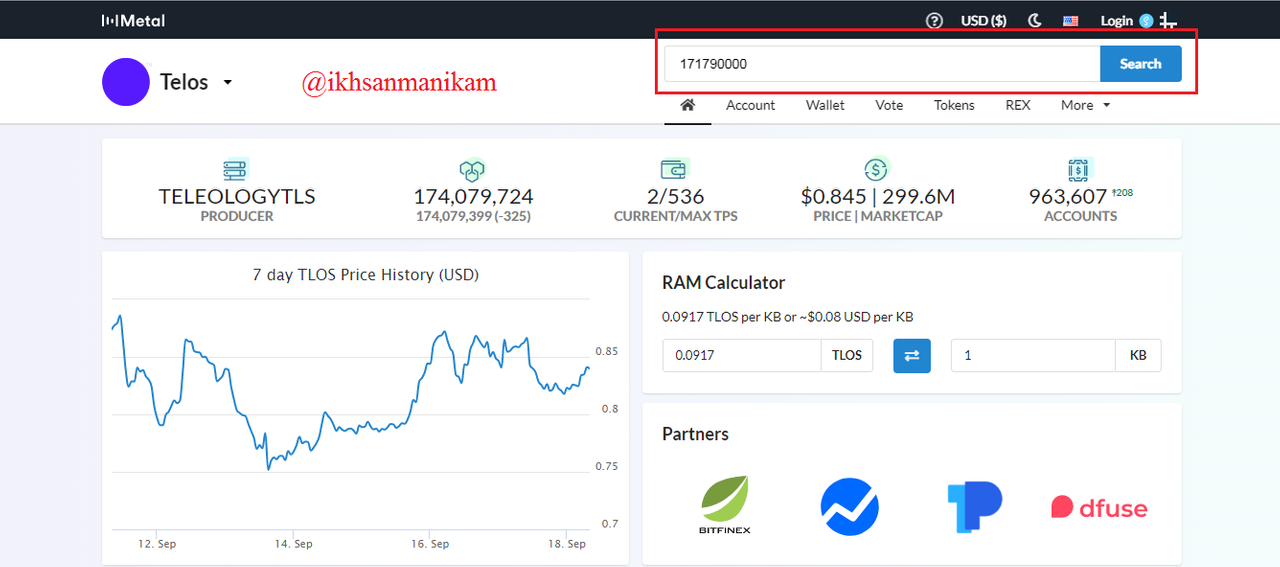Click the TPS wallet icon
Screen dimensions: 1280x567
tap(675, 169)
